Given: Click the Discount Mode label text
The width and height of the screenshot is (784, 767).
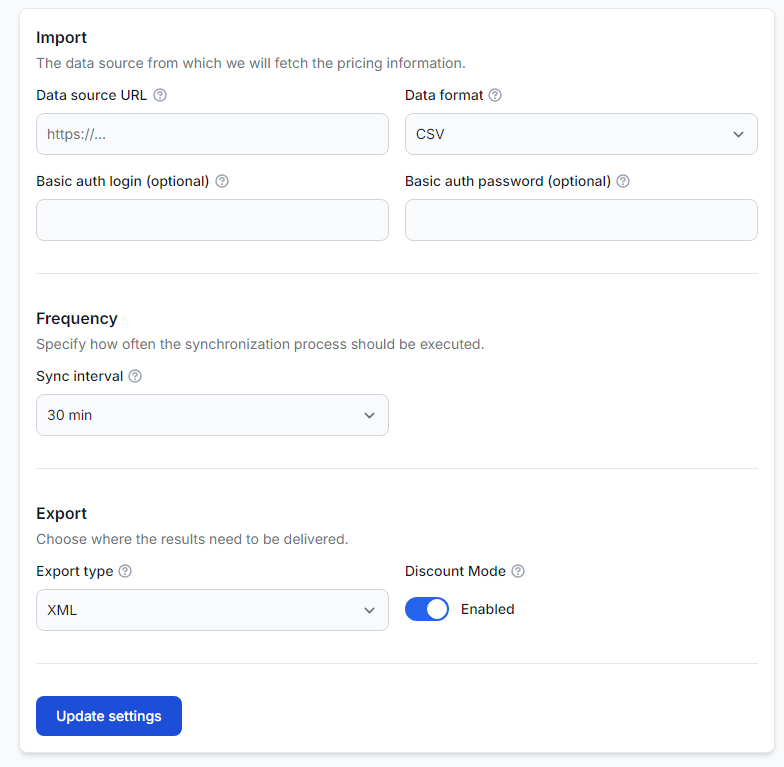Looking at the screenshot, I should [456, 571].
